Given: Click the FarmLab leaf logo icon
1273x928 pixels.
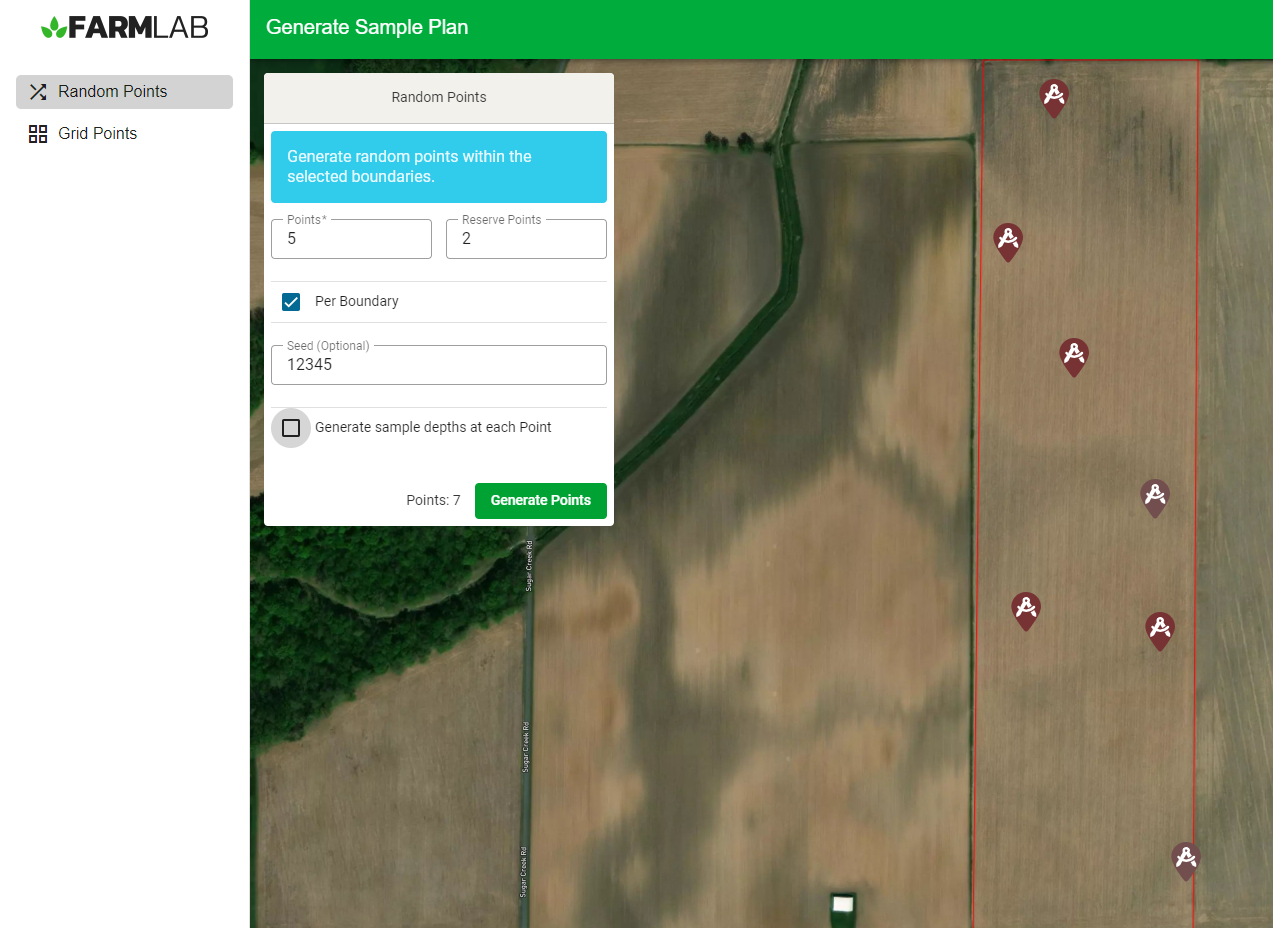Looking at the screenshot, I should [54, 28].
